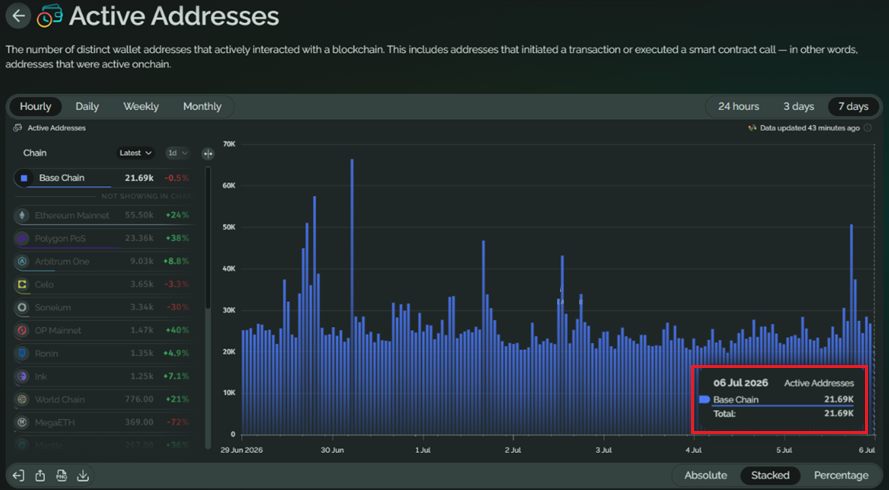
Task: Select Stacked chart mode
Action: point(770,475)
